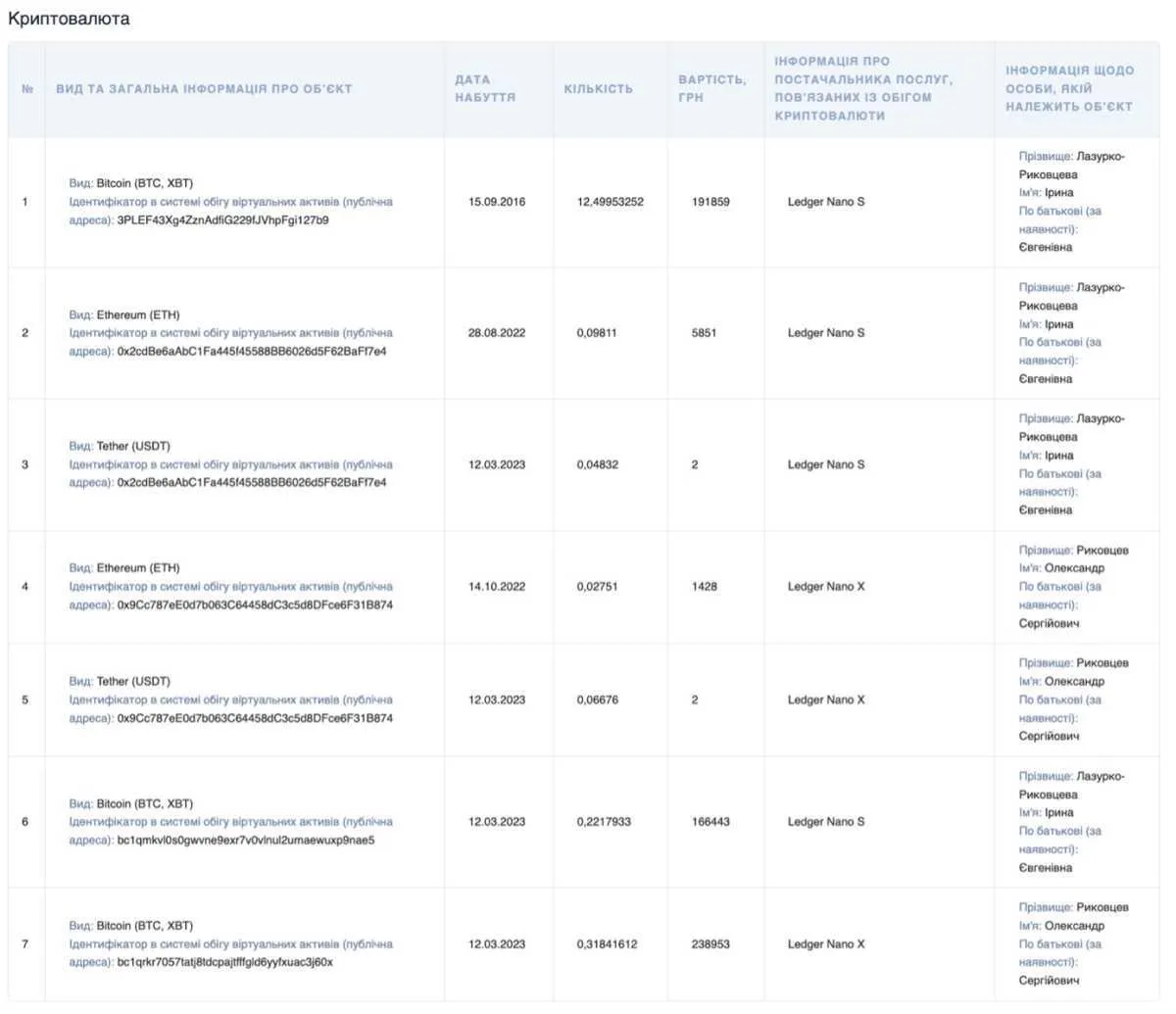
Task: Click the acquisition date 14.10.2022
Action: click(496, 587)
